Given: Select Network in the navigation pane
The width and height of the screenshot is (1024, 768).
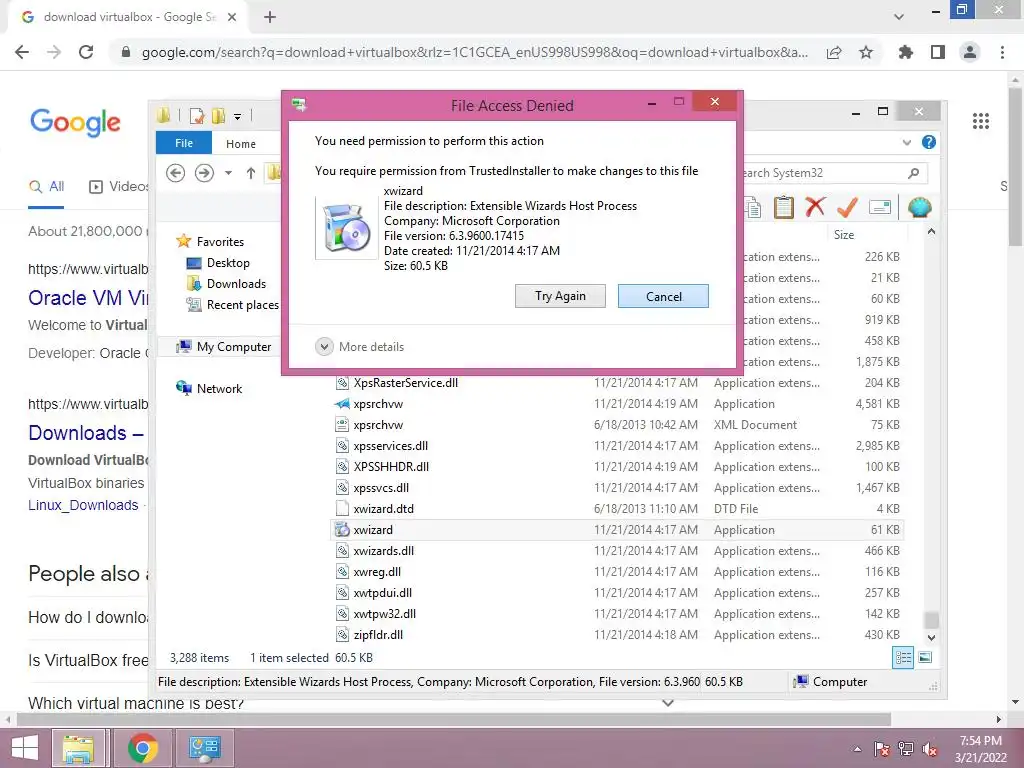Looking at the screenshot, I should (x=208, y=389).
